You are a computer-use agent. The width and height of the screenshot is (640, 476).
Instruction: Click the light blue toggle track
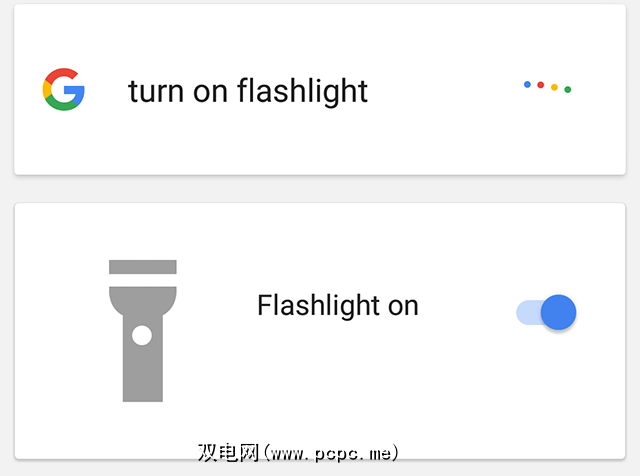point(526,313)
